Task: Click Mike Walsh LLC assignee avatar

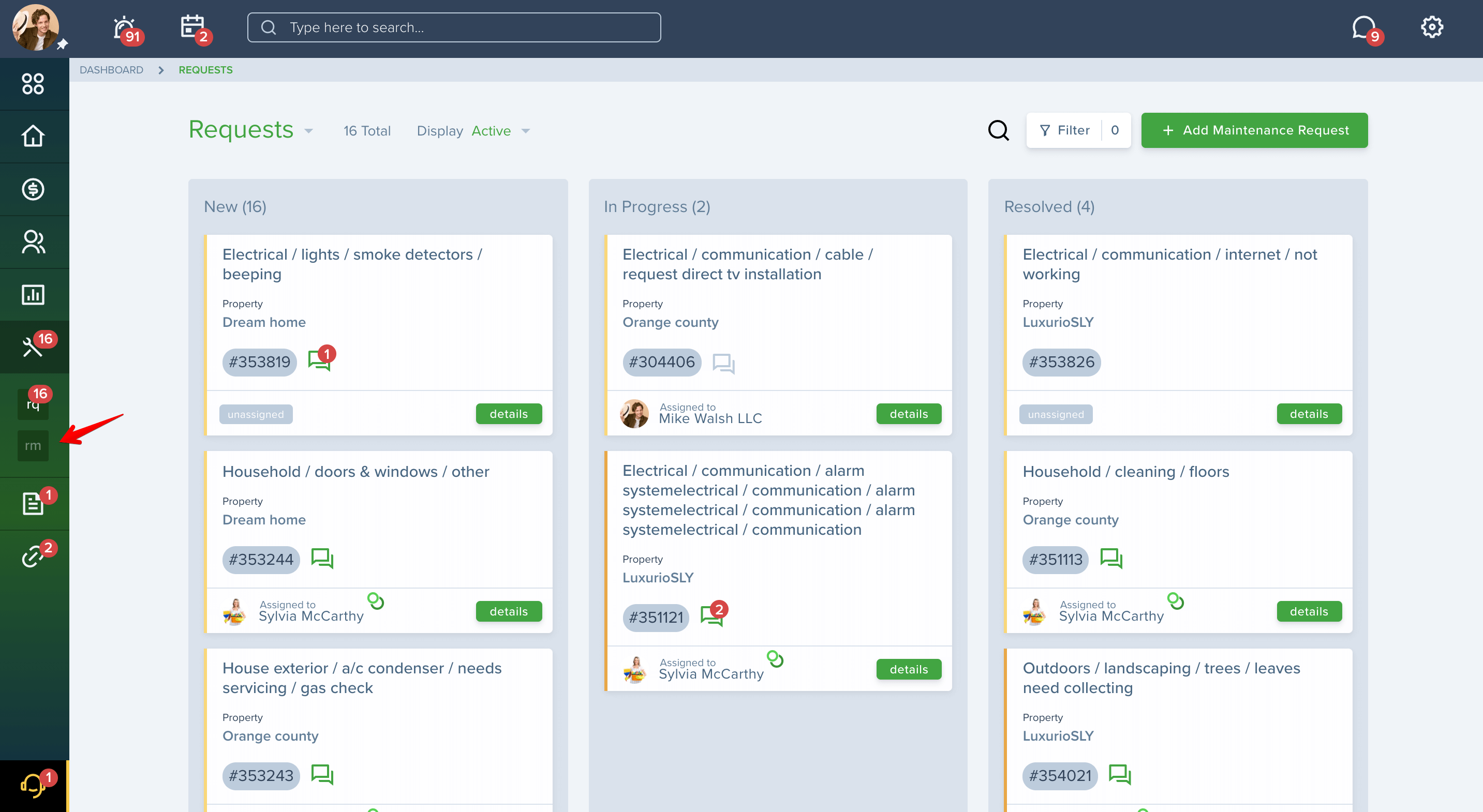Action: coord(634,413)
